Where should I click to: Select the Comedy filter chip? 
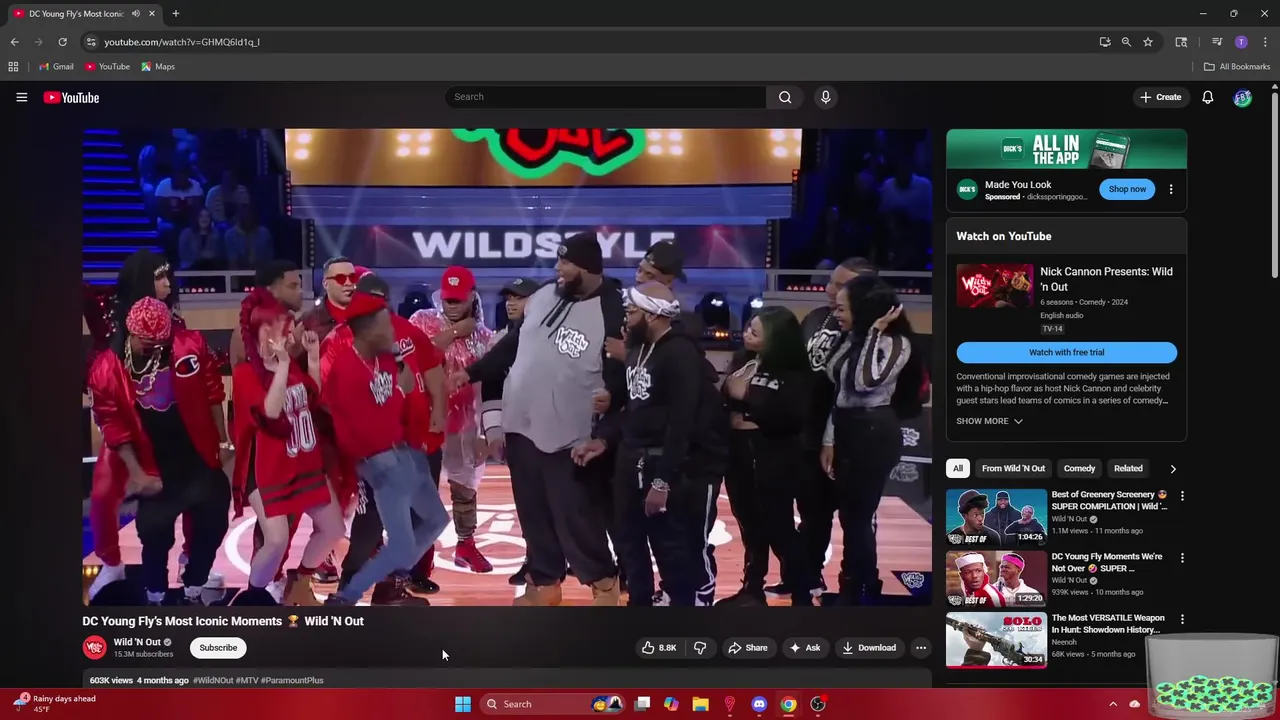1079,468
